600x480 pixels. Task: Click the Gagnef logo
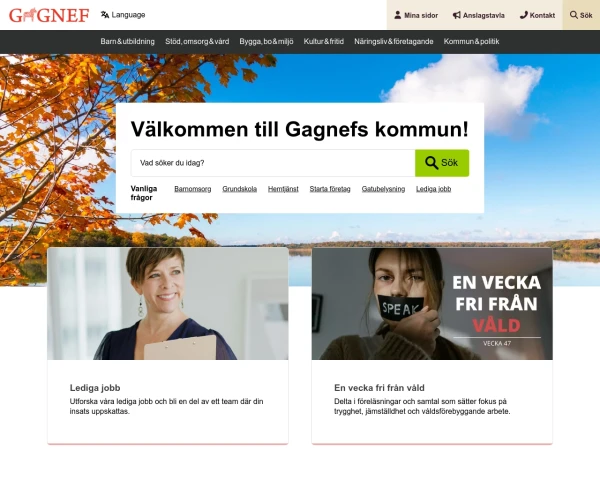click(x=49, y=15)
